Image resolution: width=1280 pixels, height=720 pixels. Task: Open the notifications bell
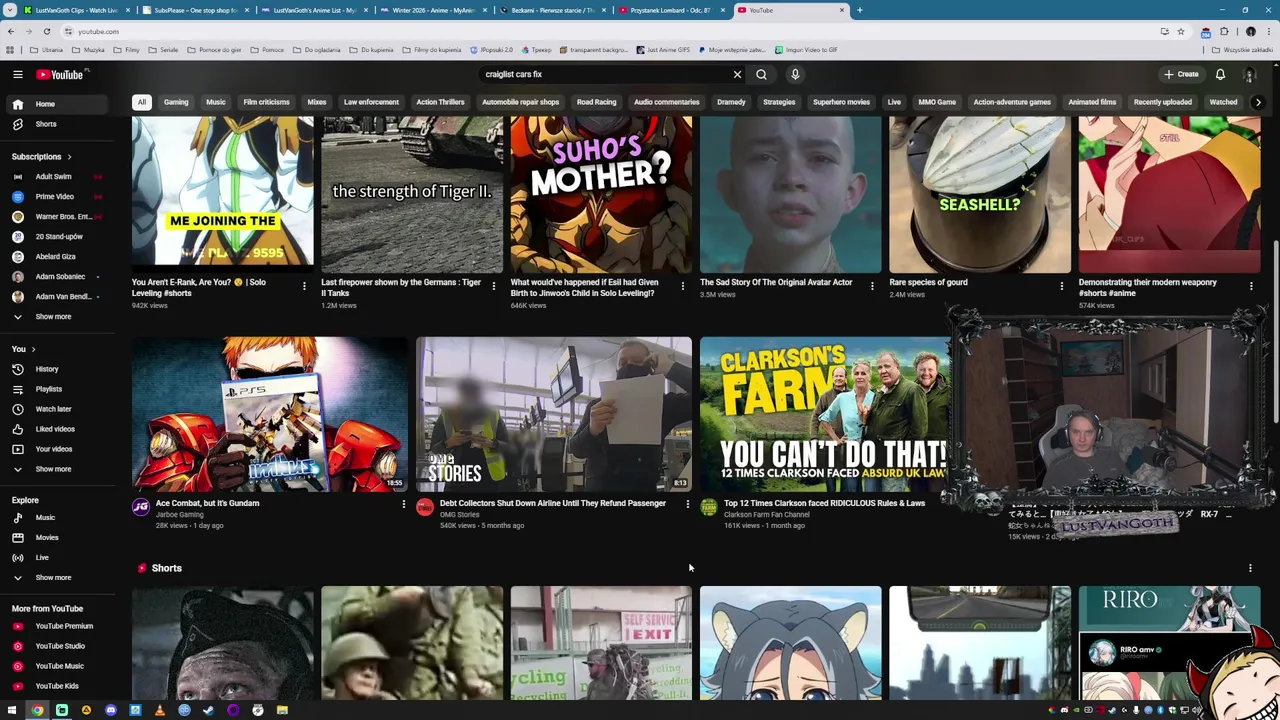coord(1220,74)
